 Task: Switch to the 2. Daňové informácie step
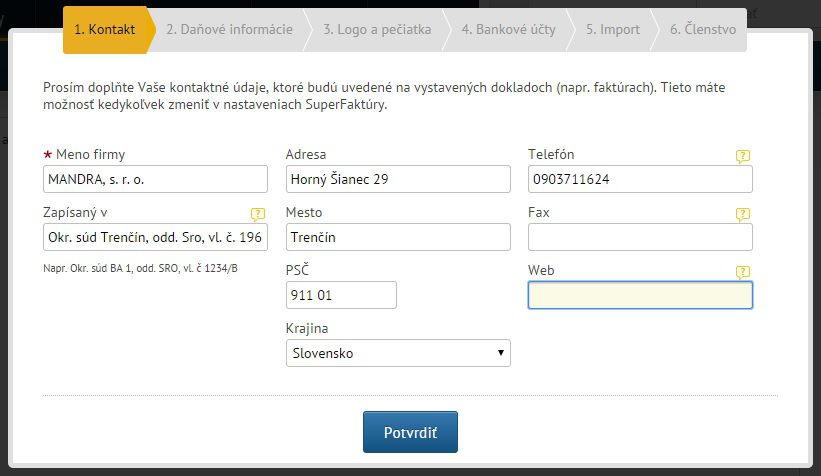(229, 29)
